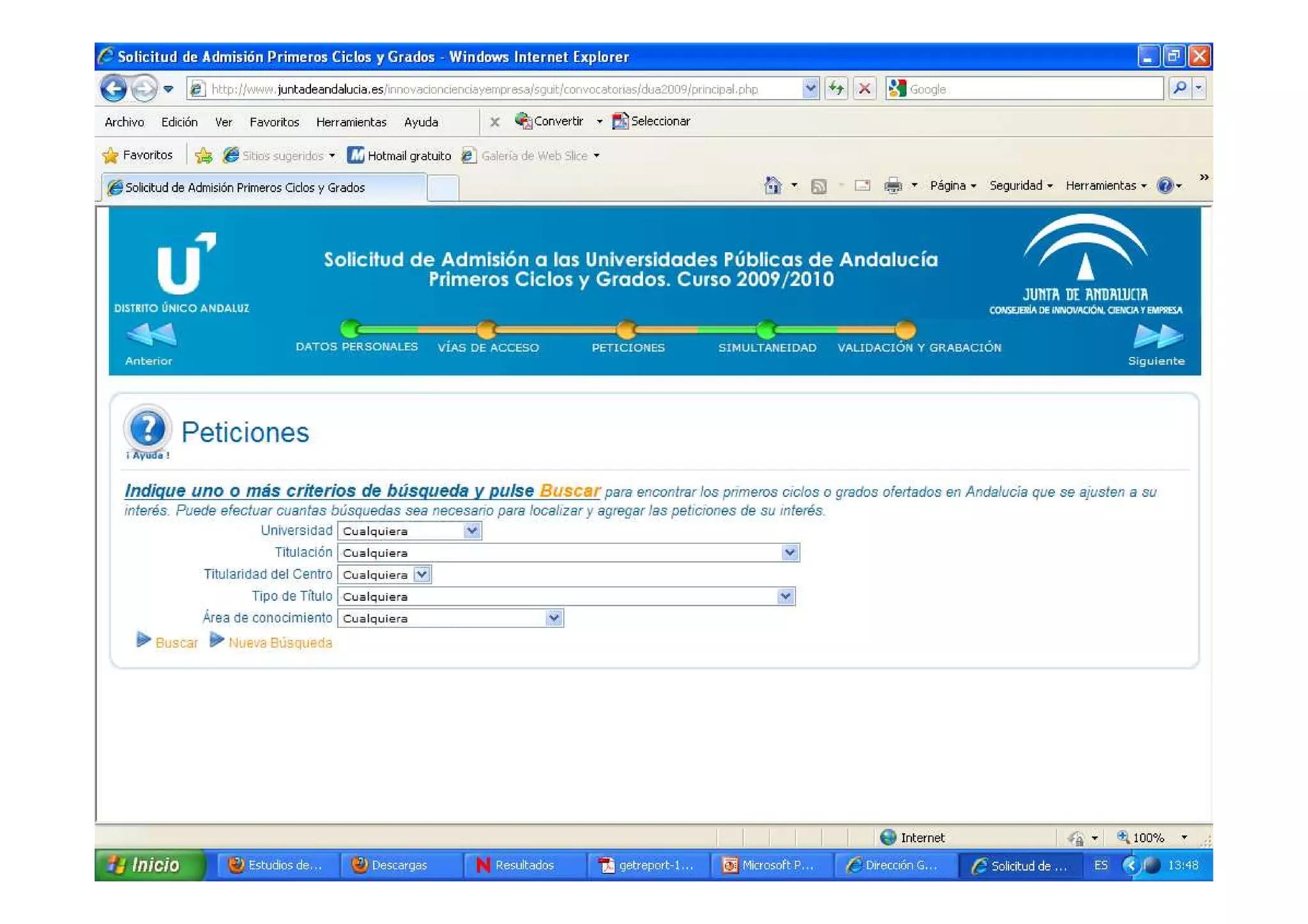This screenshot has width=1308, height=924.
Task: Click the Refresh page icon
Action: (836, 88)
